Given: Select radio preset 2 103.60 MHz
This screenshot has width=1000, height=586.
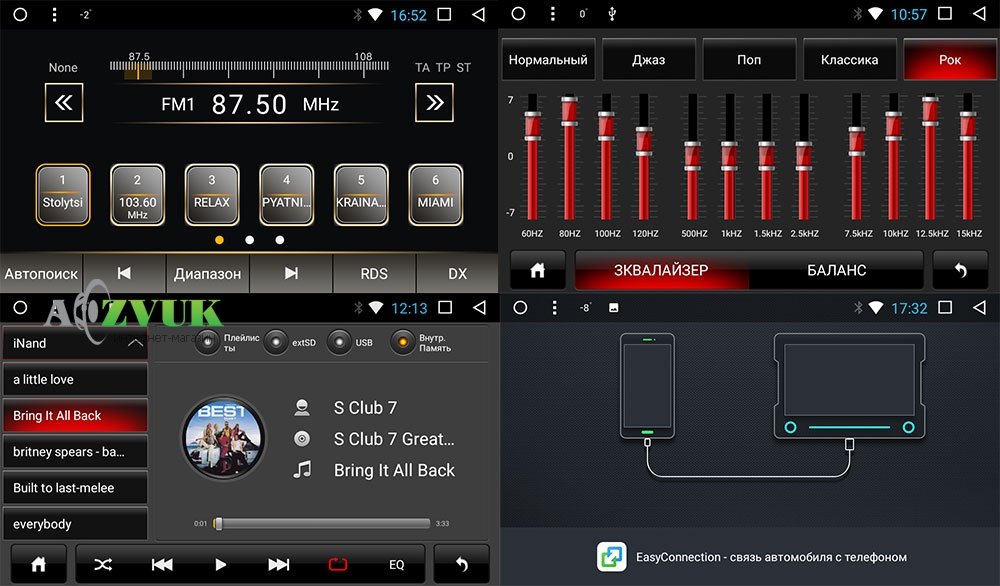Looking at the screenshot, I should [137, 194].
